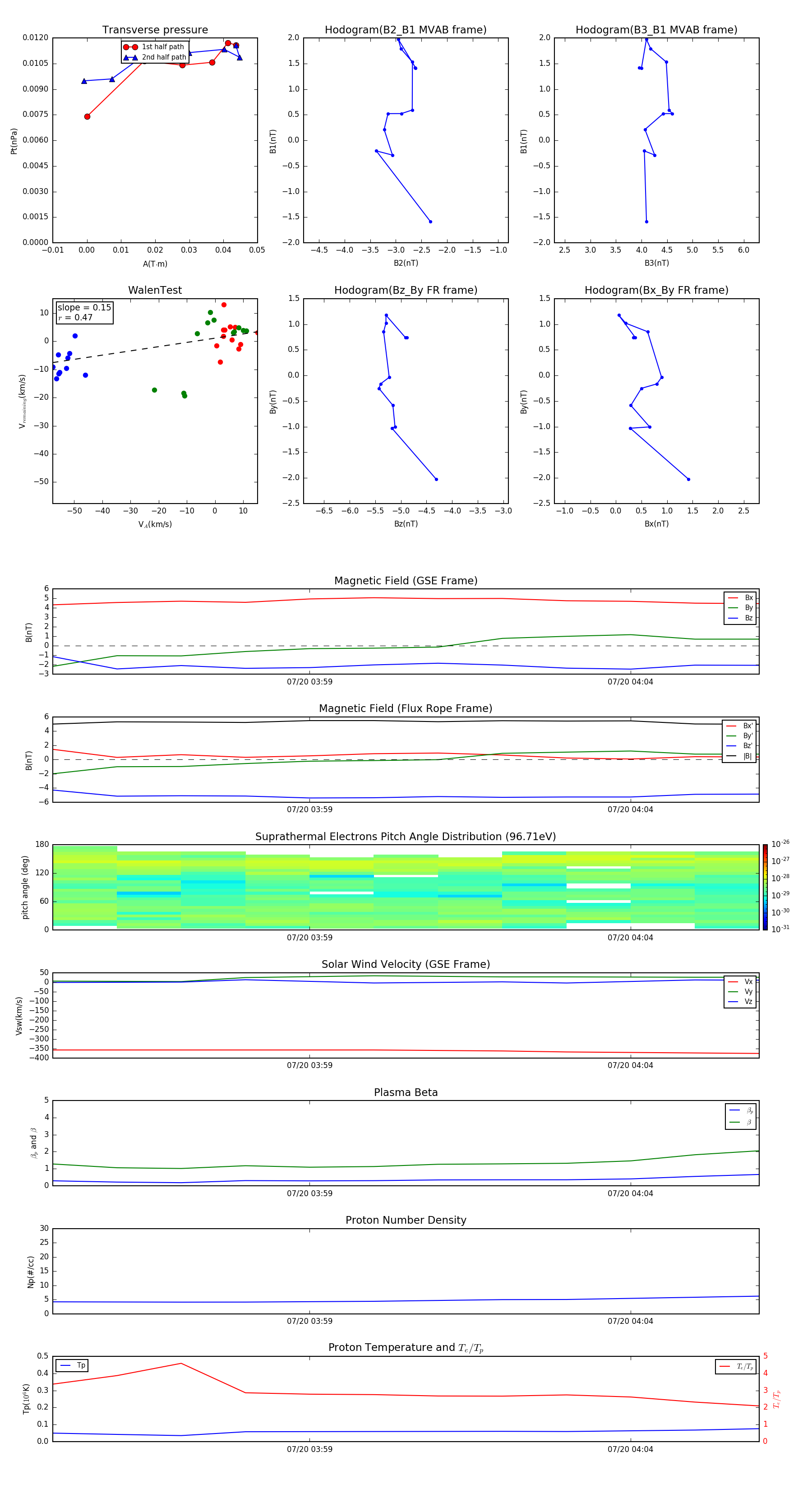Click the 'Tp(10^6K)' y-axis label

(x=26, y=1399)
